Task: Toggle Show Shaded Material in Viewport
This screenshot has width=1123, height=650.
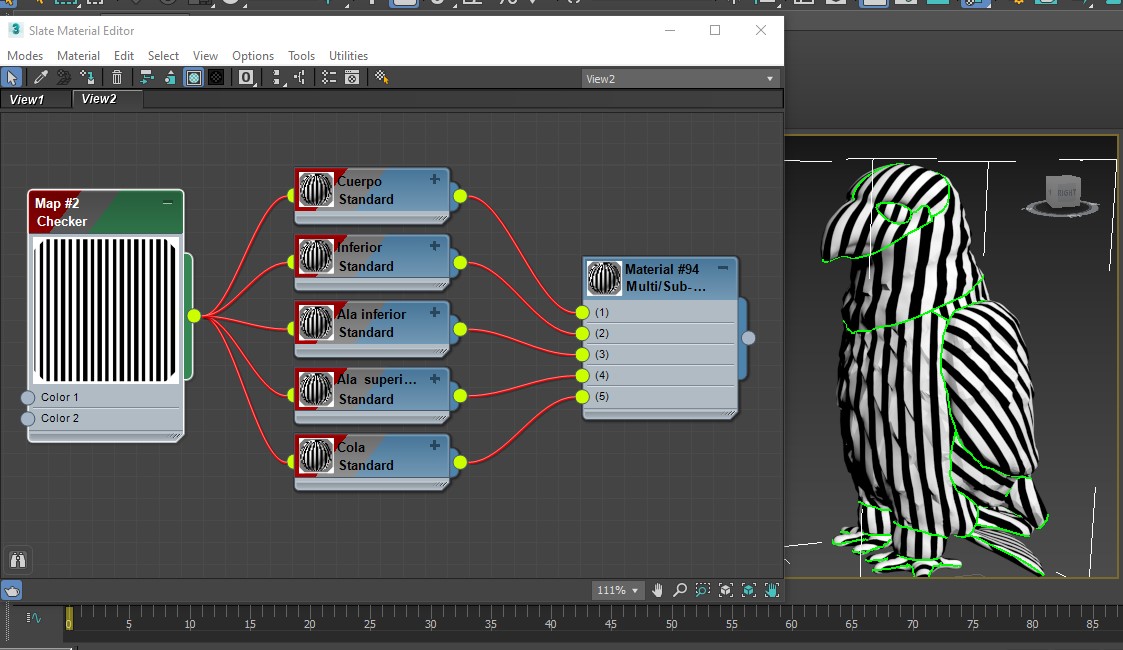Action: tap(193, 77)
